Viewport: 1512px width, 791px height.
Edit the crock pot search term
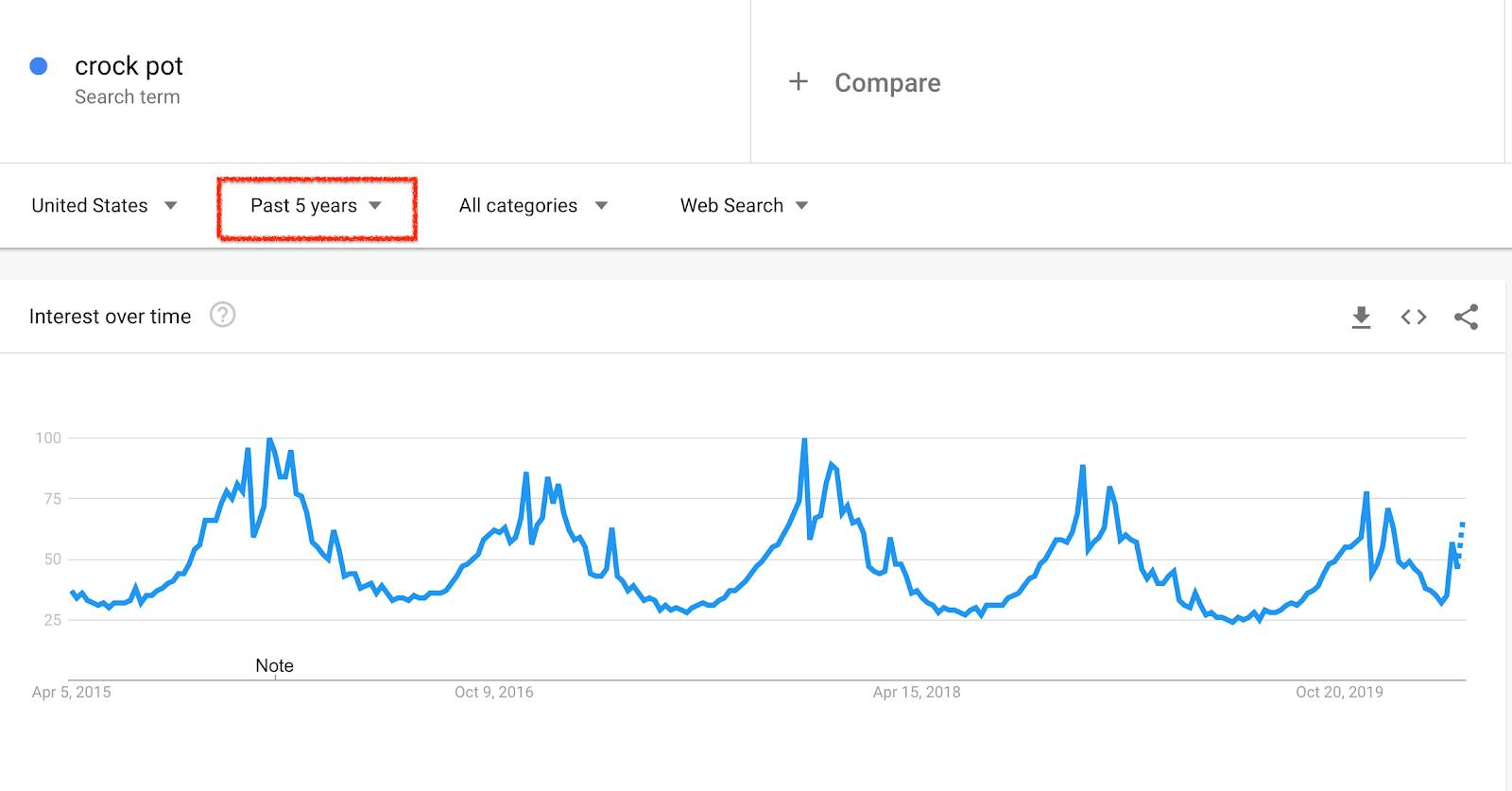coord(129,66)
